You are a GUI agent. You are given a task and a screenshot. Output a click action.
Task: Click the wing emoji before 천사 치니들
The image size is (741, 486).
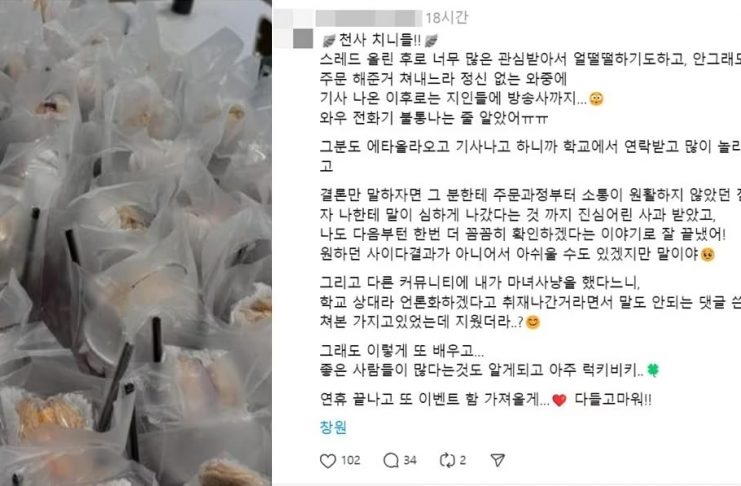[328, 41]
